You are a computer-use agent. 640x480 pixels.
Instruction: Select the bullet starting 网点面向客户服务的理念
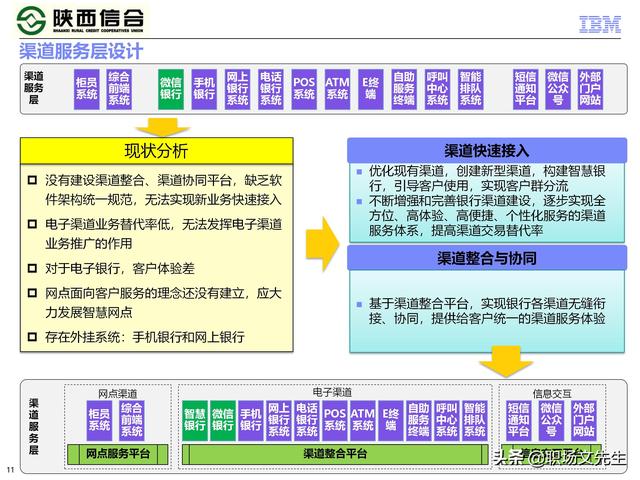pyautogui.click(x=155, y=302)
